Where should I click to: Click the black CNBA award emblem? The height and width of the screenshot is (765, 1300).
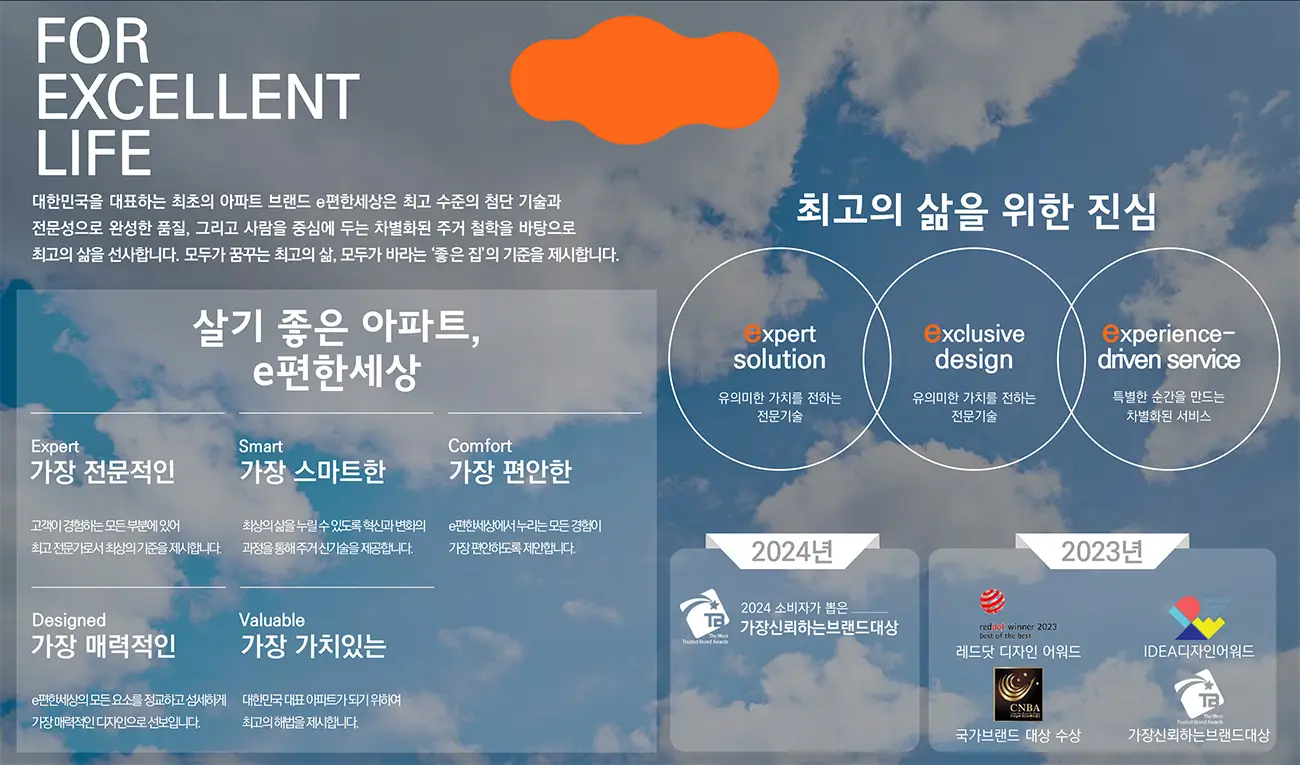pyautogui.click(x=1018, y=695)
